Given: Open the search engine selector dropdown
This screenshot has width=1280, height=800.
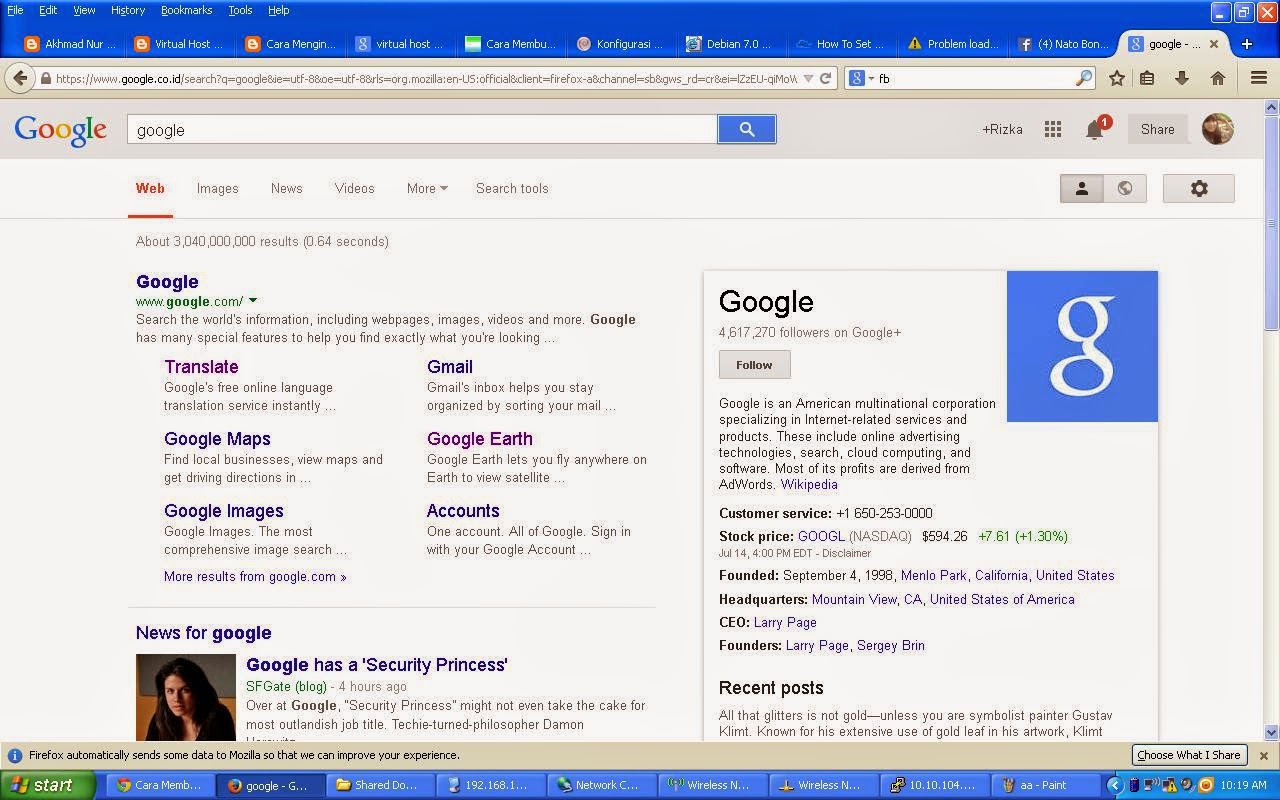Looking at the screenshot, I should tap(860, 78).
